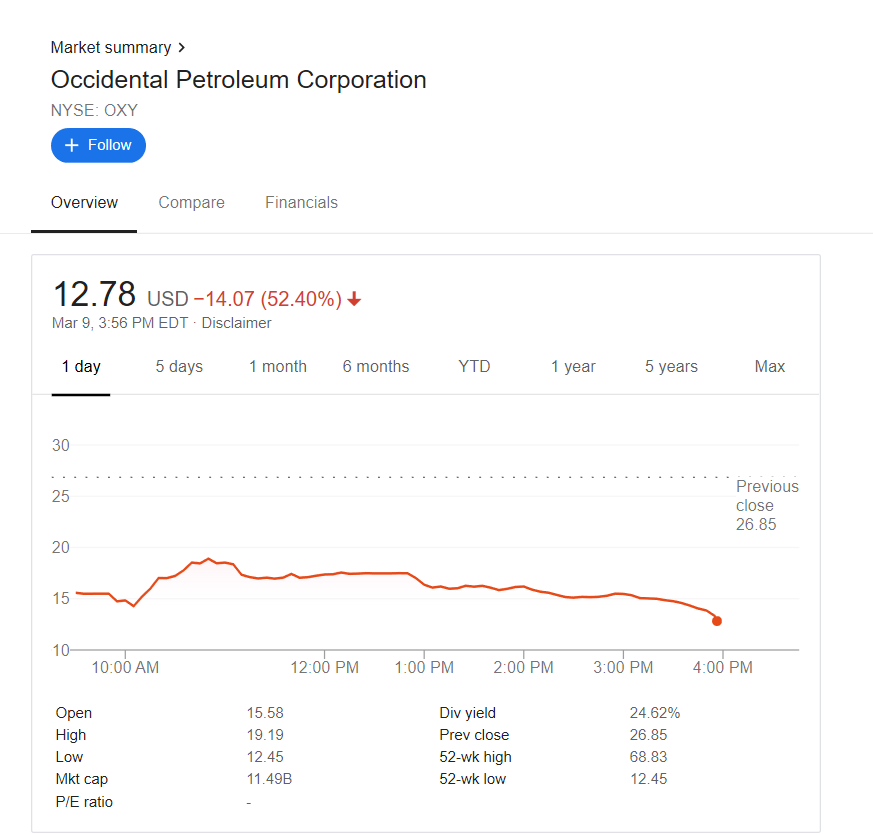Click the plus icon in Follow button

[x=71, y=145]
